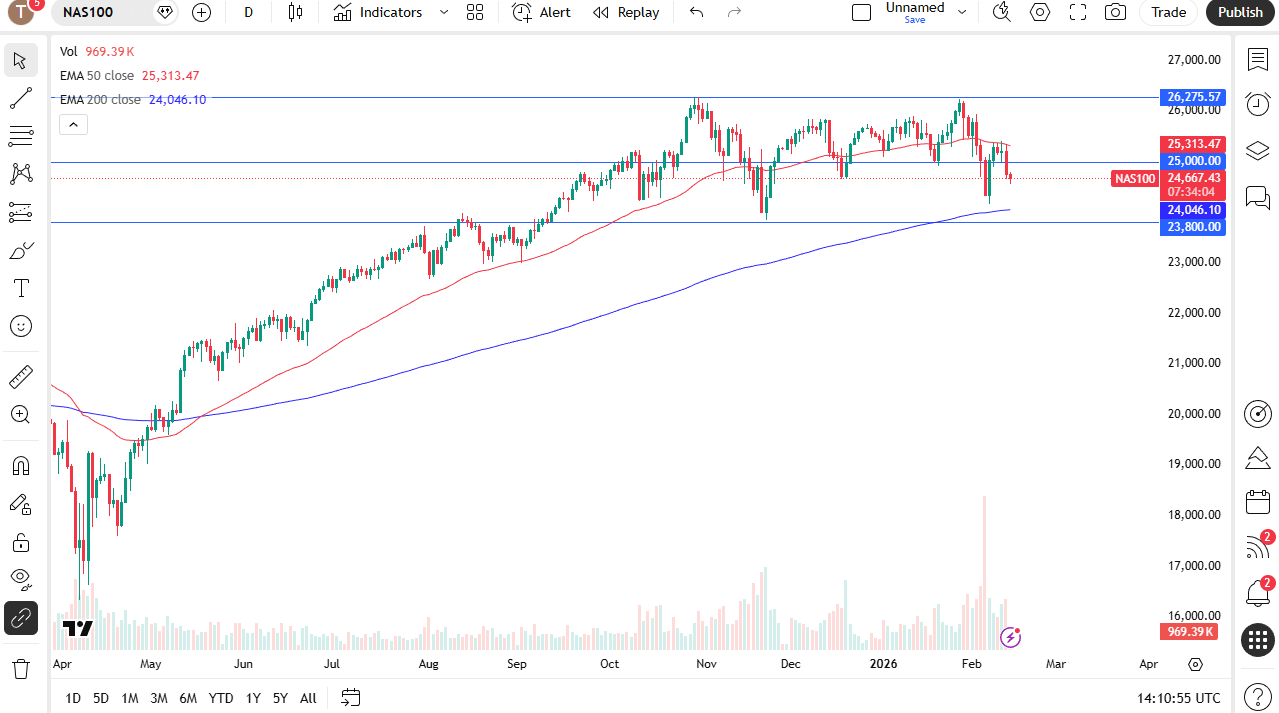Switch to 1M date range
Viewport: 1279px width, 713px height.
click(x=130, y=698)
